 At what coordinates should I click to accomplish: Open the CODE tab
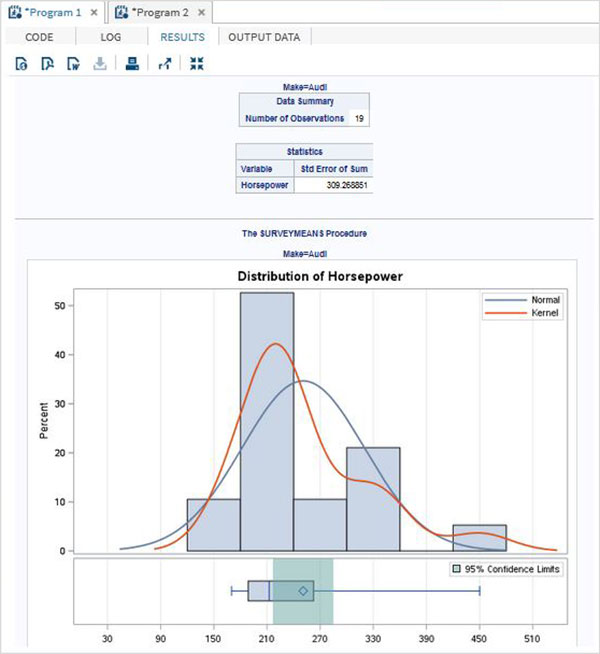coord(39,37)
